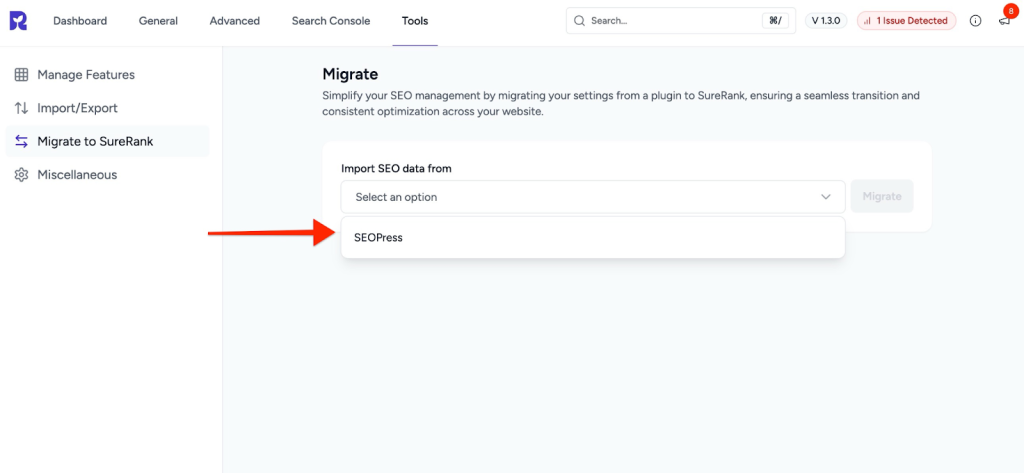This screenshot has width=1024, height=473.
Task: Select the Tools tab
Action: pyautogui.click(x=415, y=21)
